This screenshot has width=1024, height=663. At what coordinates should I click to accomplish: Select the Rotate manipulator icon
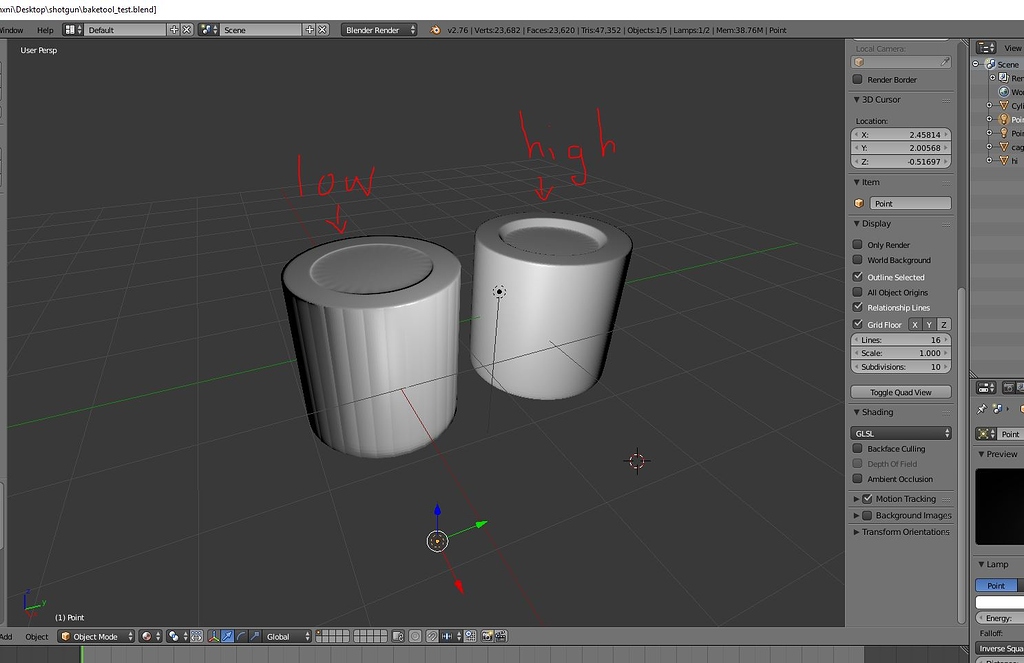coord(240,637)
